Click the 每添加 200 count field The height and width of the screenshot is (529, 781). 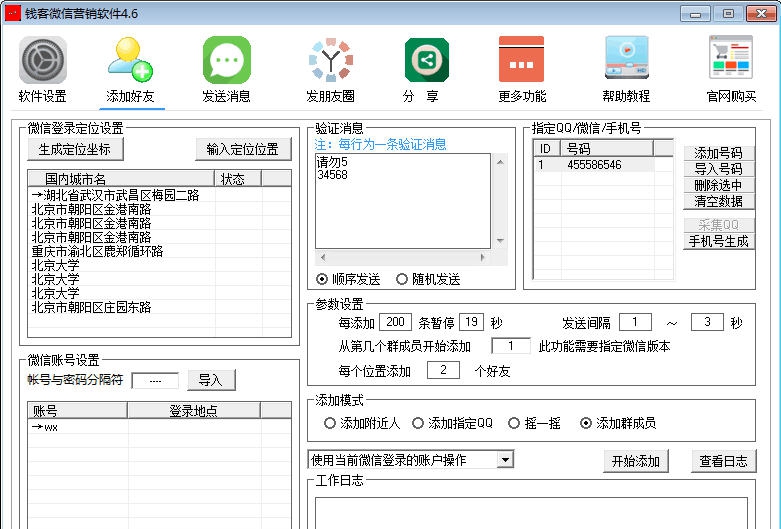(x=395, y=322)
